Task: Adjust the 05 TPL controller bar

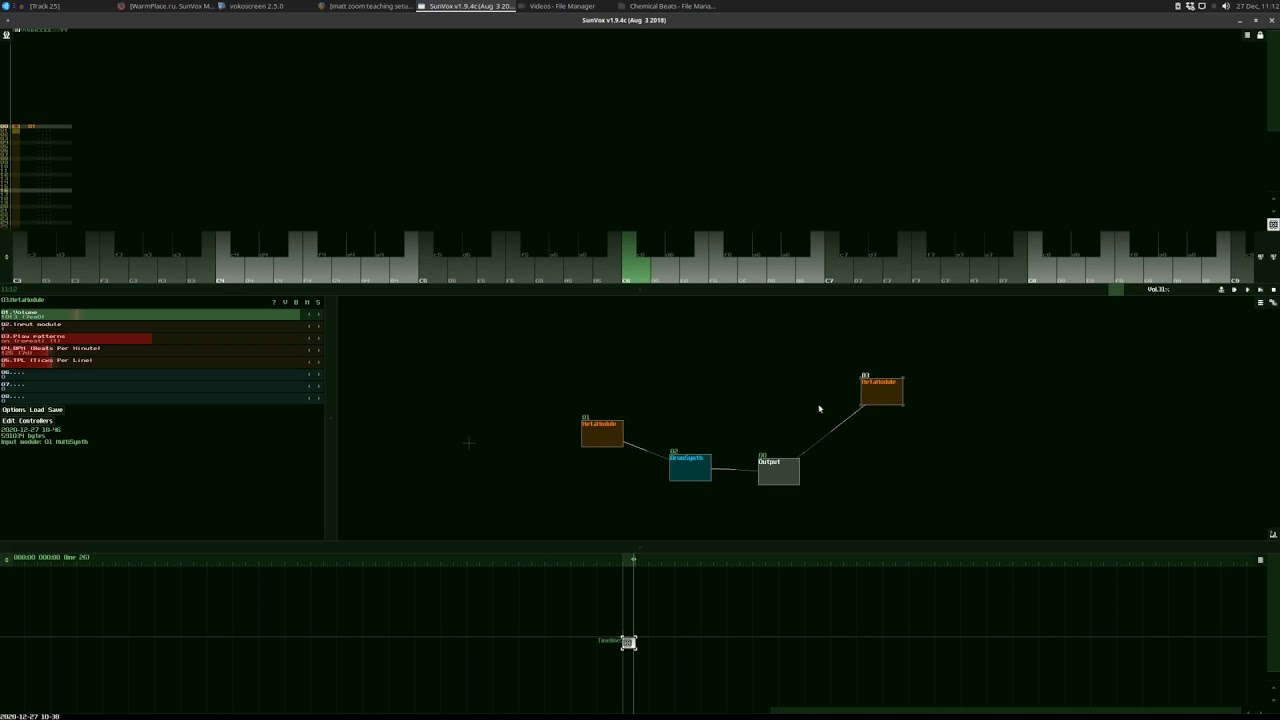Action: tap(150, 362)
